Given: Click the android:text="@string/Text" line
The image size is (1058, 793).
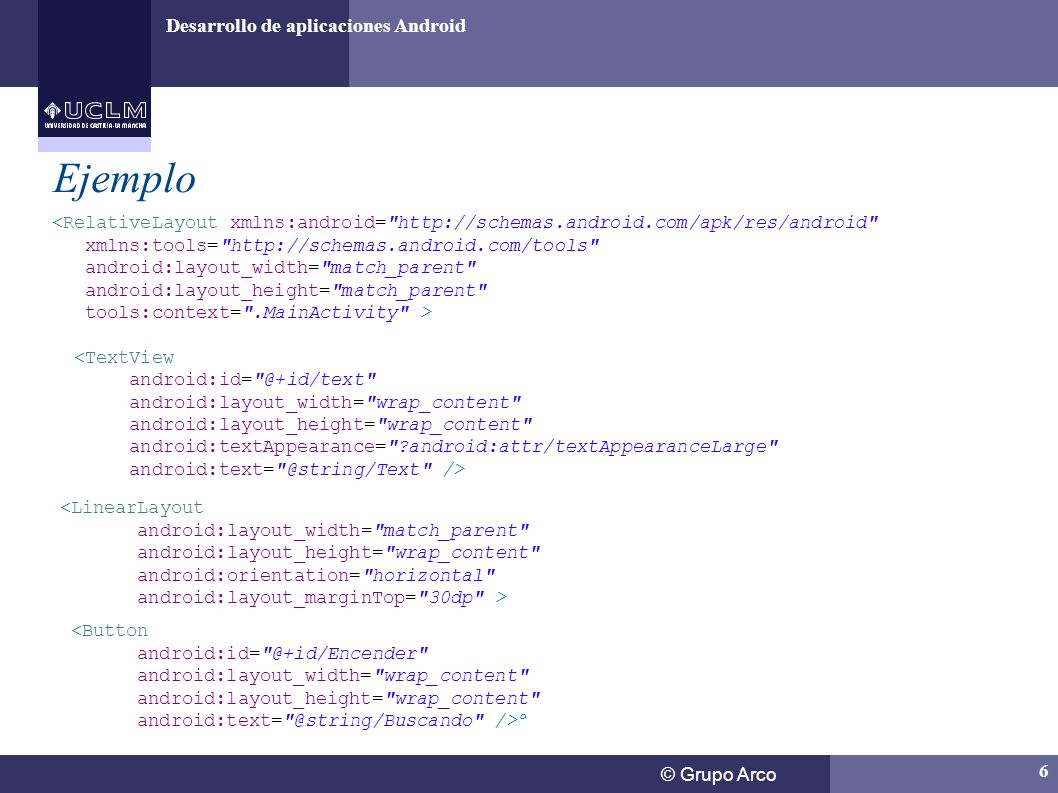Looking at the screenshot, I should 297,469.
